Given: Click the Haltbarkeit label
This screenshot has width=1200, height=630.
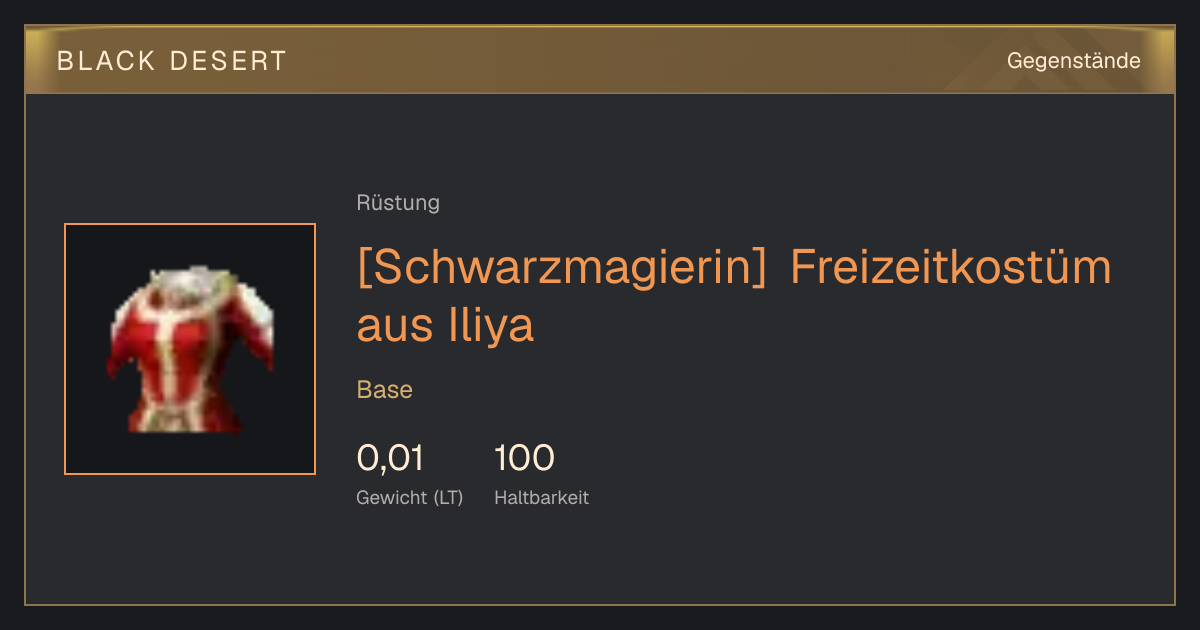Looking at the screenshot, I should (x=541, y=498).
